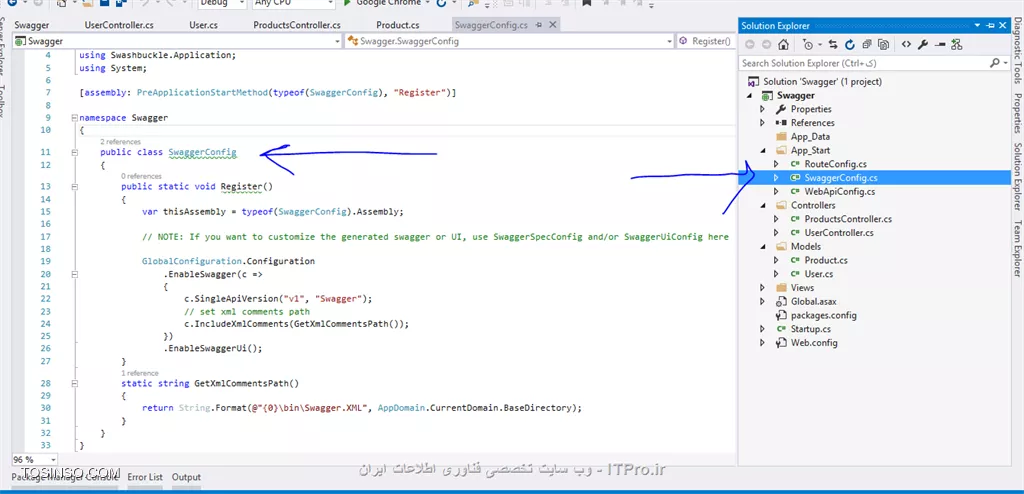Expand the Properties node in Solution Explorer
1024x494 pixels.
tap(762, 109)
